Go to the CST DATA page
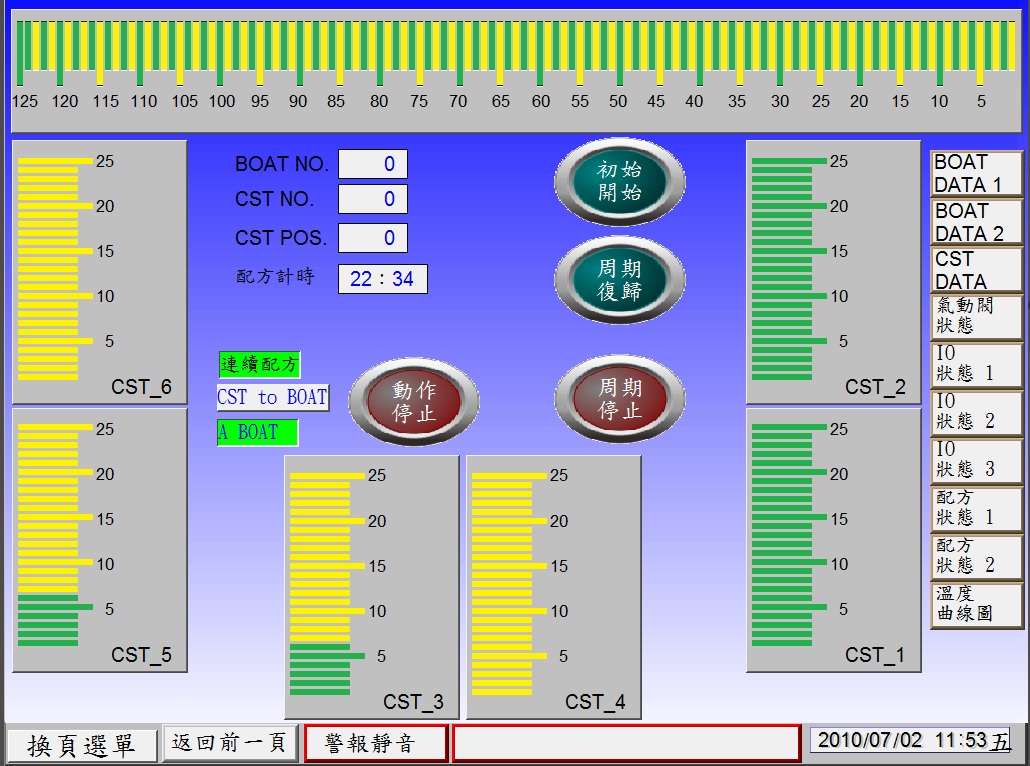 (x=976, y=270)
